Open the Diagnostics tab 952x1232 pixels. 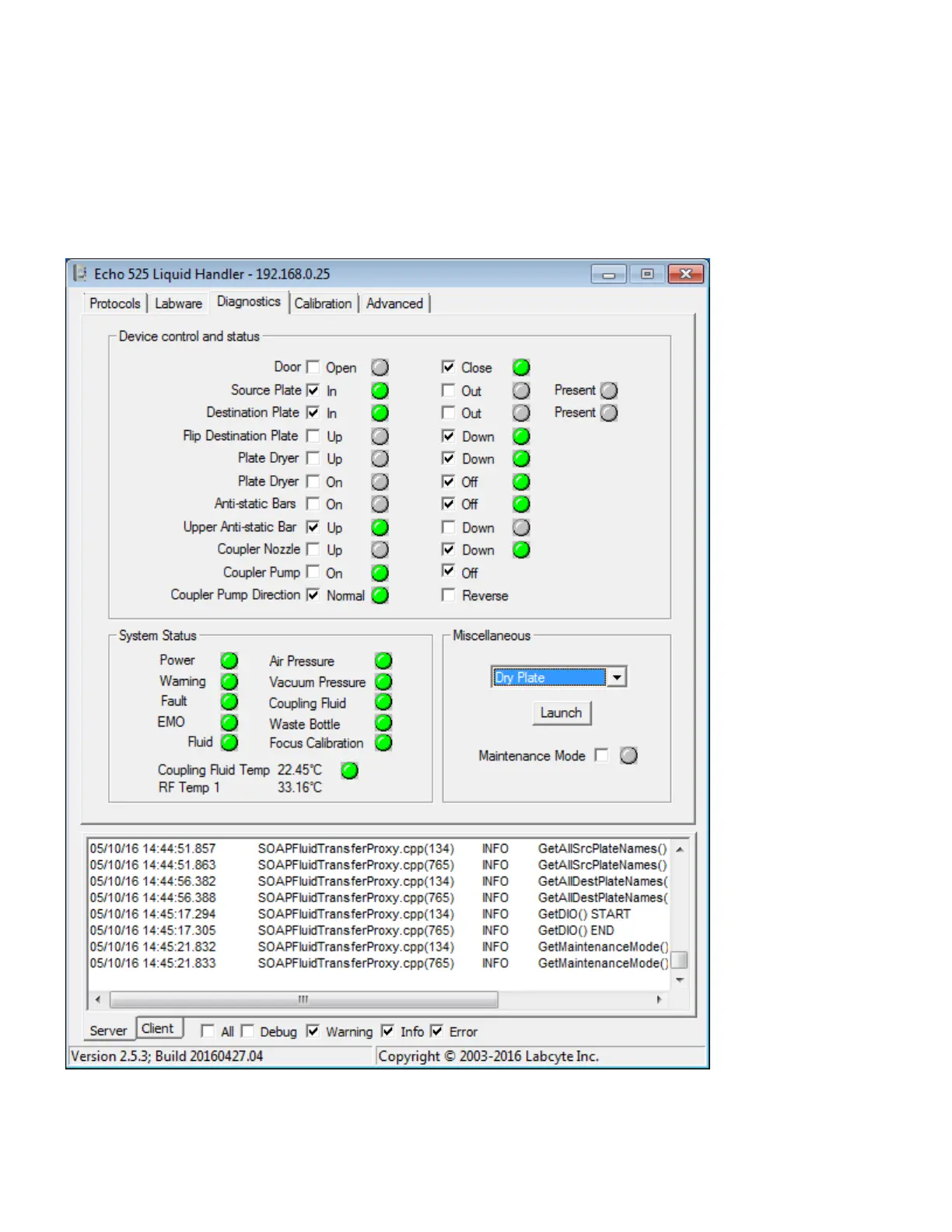(x=249, y=302)
